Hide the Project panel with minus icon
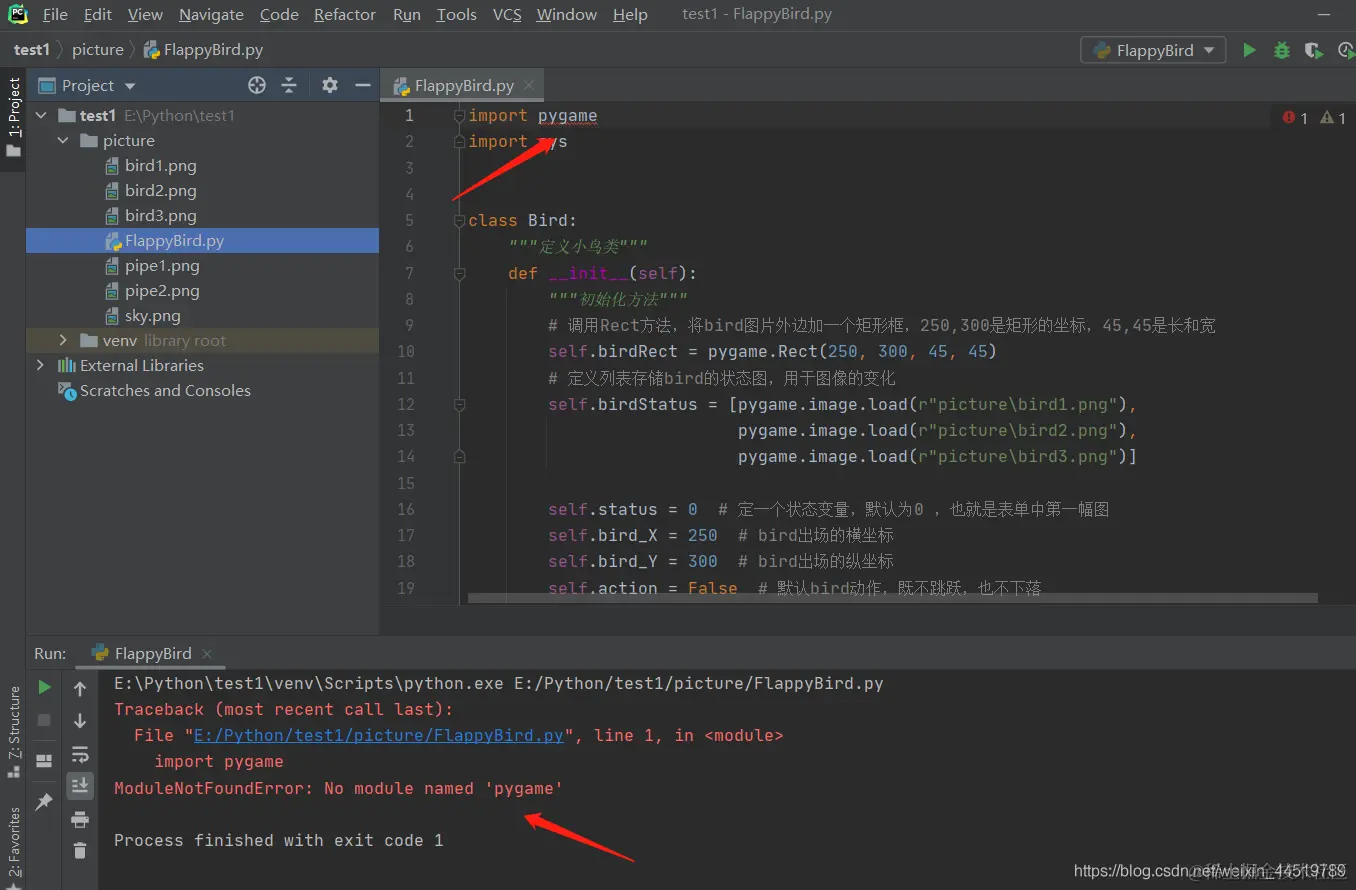Viewport: 1356px width, 890px height. [362, 85]
